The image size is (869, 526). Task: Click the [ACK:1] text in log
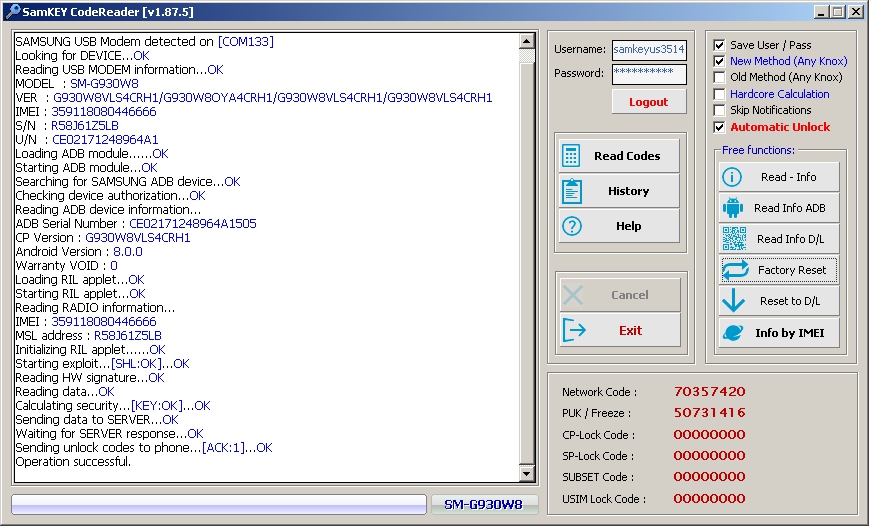223,448
